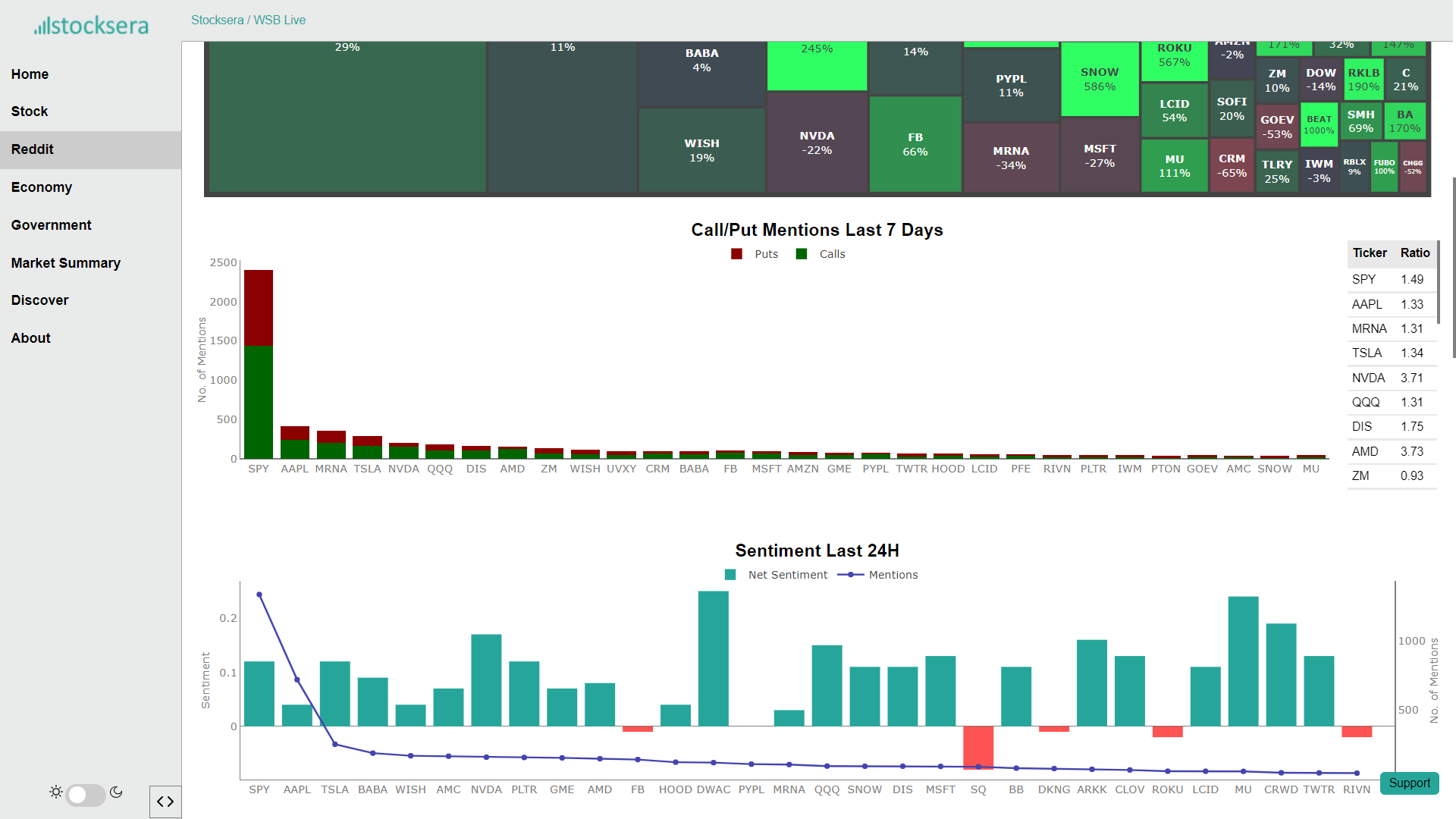Click the Ratio column header
The image size is (1456, 819).
click(1415, 253)
